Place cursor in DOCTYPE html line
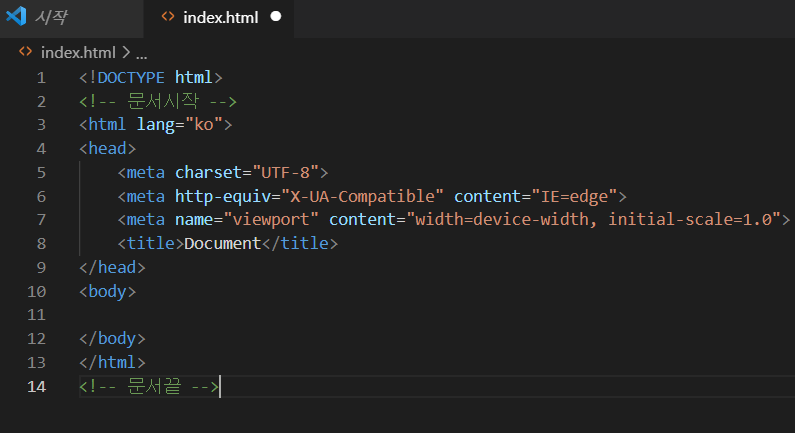 [x=151, y=78]
